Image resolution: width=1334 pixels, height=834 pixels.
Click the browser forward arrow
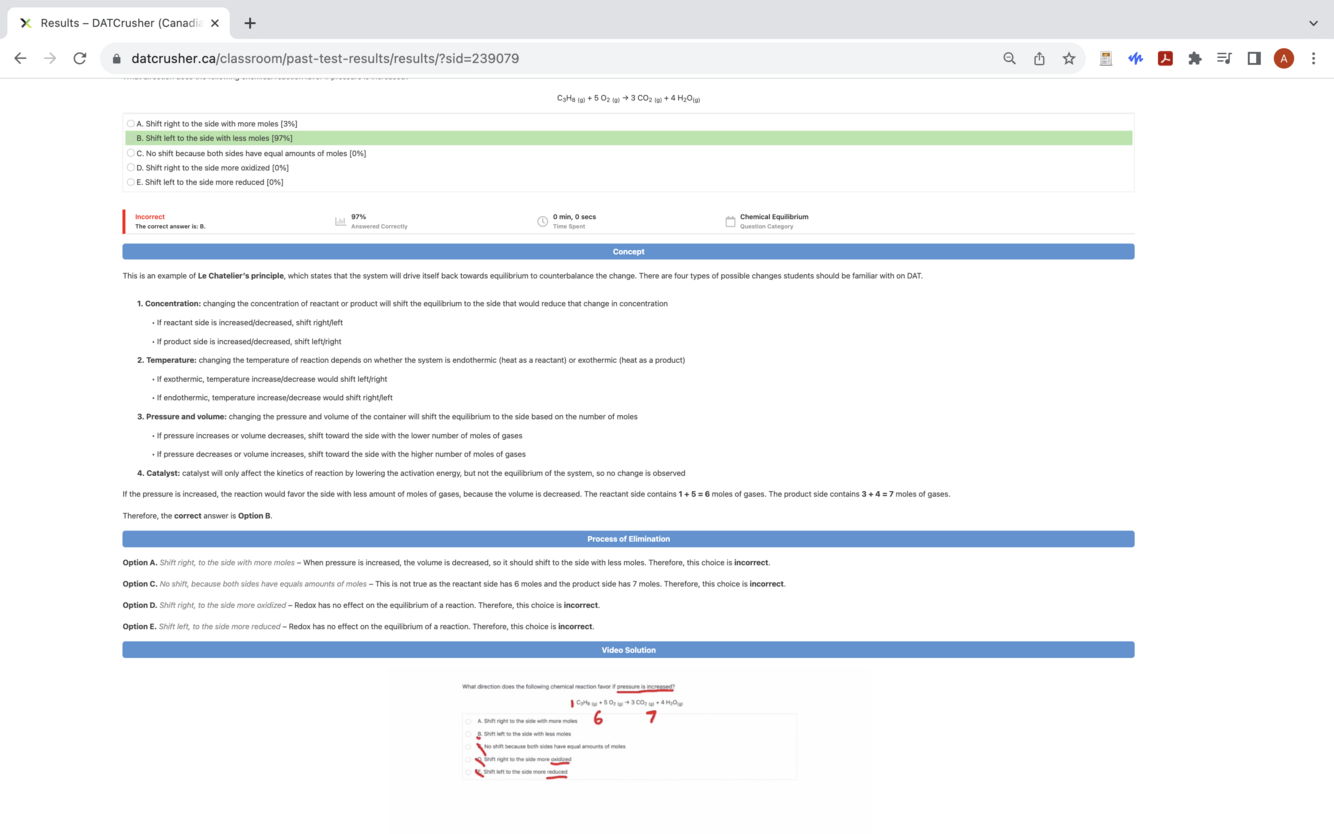click(50, 59)
